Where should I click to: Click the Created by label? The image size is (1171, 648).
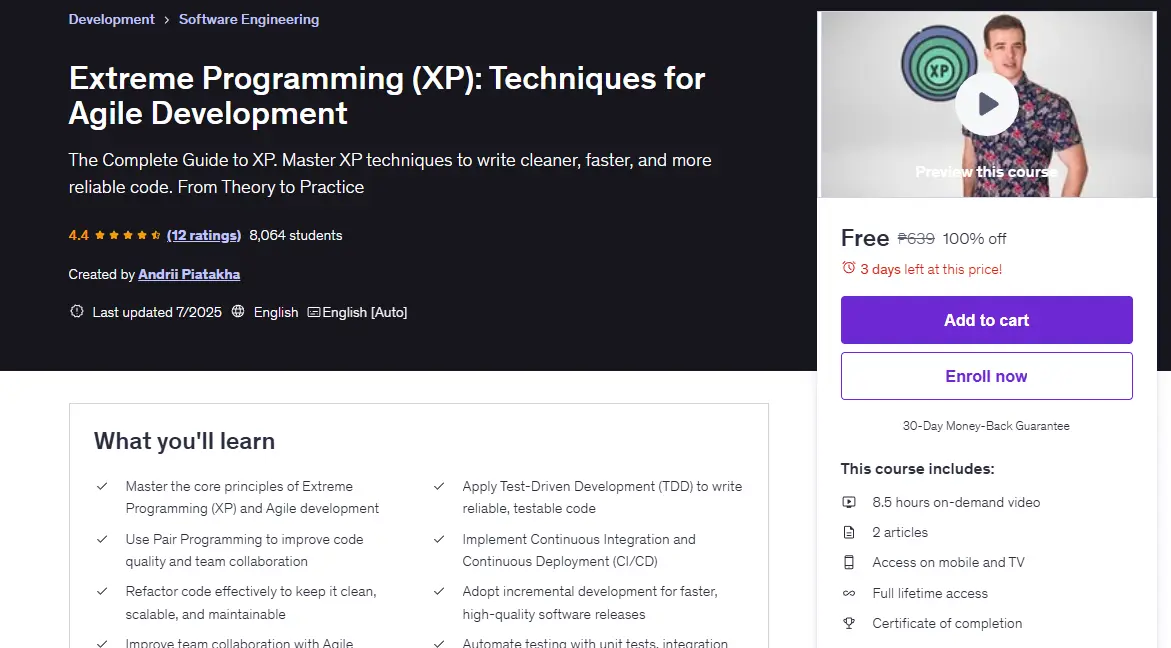click(102, 274)
